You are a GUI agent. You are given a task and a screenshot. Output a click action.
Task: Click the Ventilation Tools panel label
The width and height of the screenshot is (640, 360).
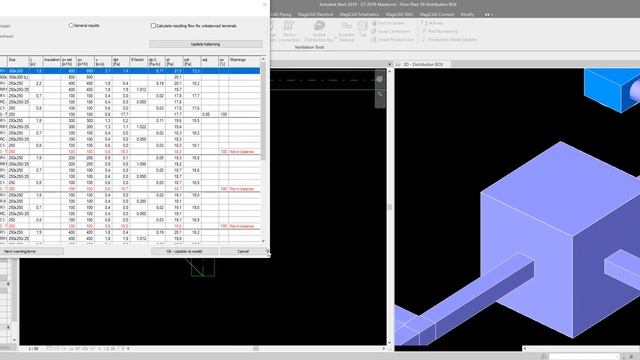pos(309,47)
